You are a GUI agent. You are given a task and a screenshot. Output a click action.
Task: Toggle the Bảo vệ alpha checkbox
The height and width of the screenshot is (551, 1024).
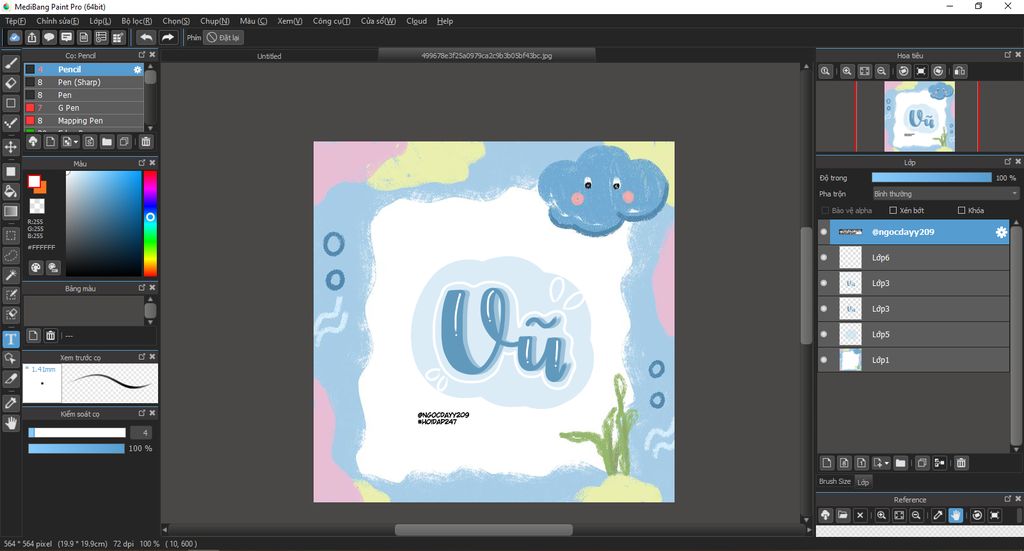[x=825, y=210]
